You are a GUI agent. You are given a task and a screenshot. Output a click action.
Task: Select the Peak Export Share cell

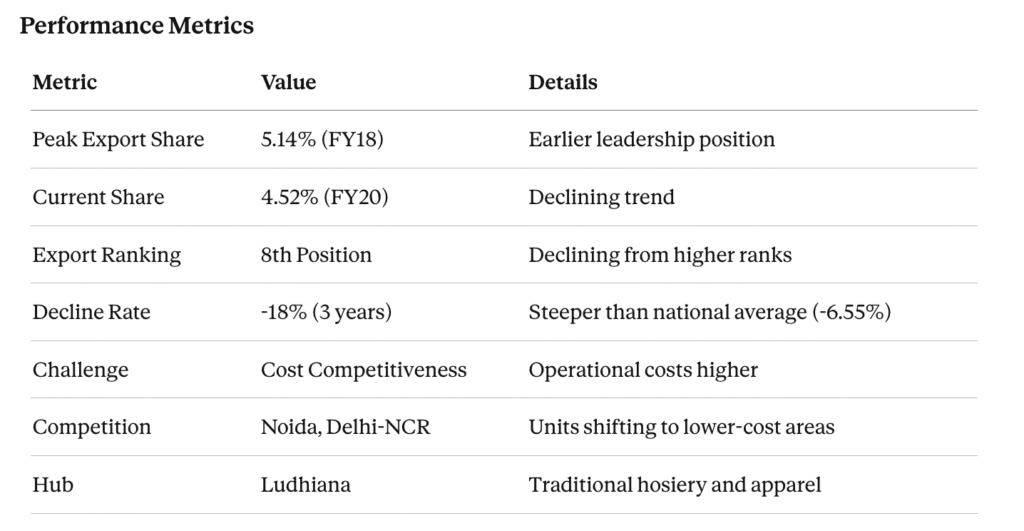[118, 139]
